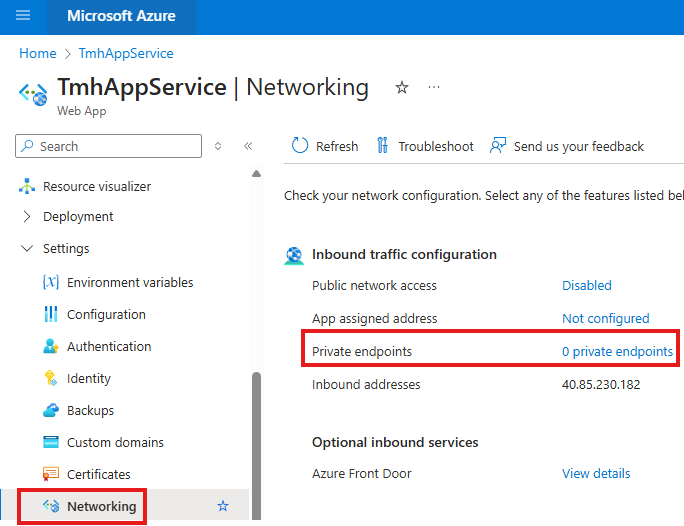Open Backups
The width and height of the screenshot is (684, 526).
click(x=90, y=410)
